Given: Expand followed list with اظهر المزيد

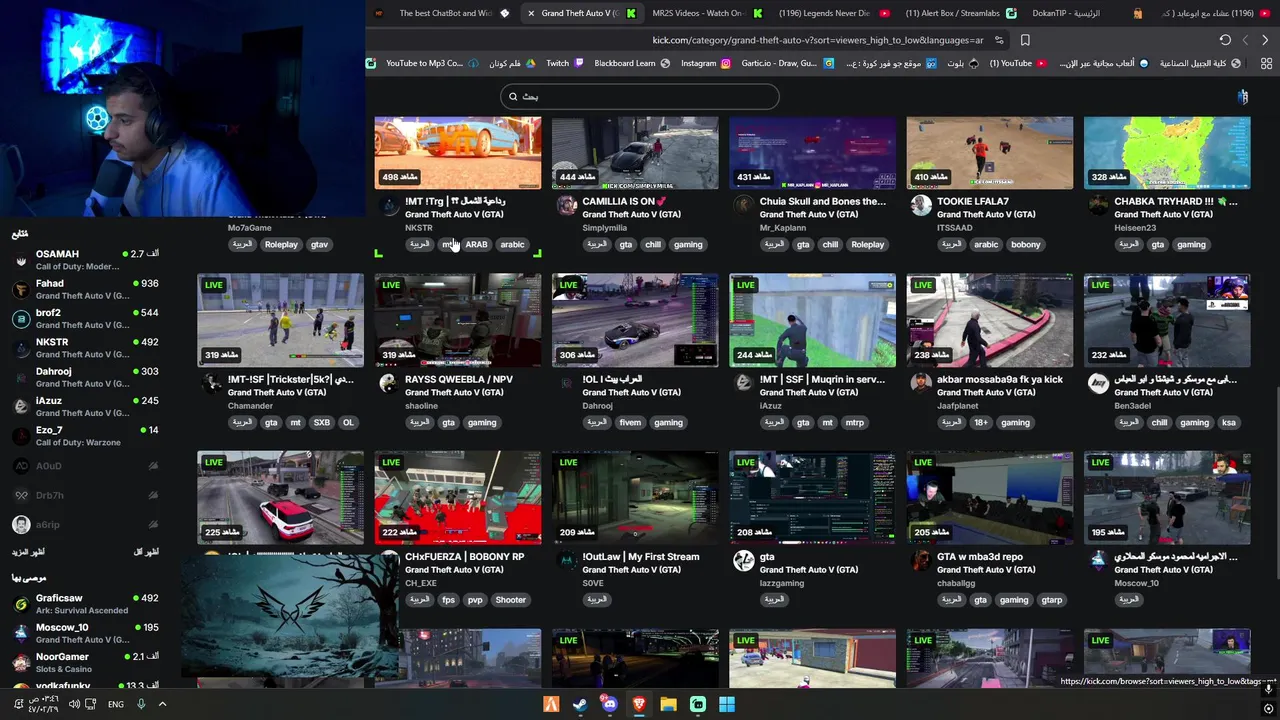Looking at the screenshot, I should 28,552.
